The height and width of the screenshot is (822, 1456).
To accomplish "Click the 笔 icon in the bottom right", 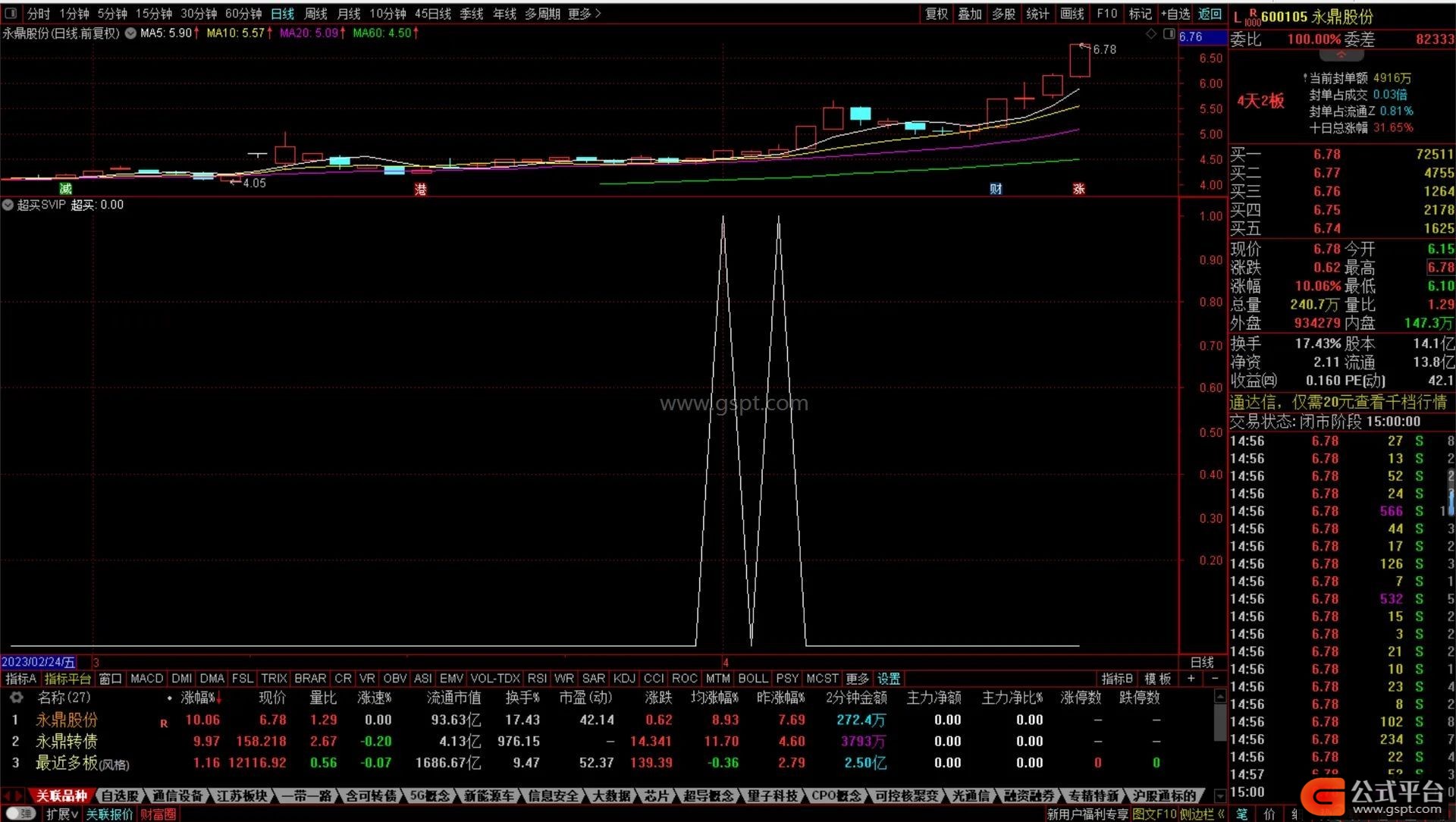I will coord(1242,814).
